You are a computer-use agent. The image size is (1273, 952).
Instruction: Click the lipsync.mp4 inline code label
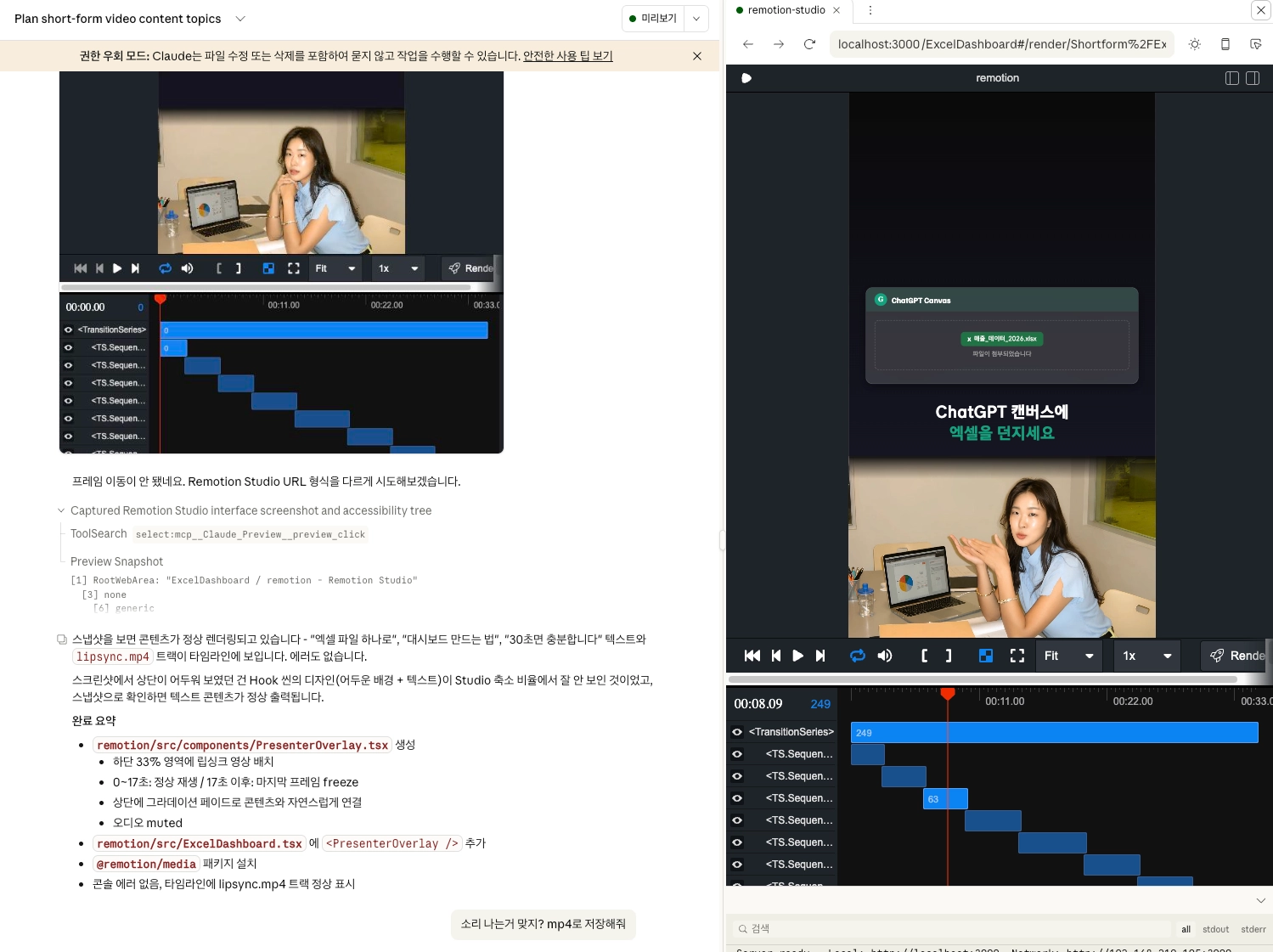[x=113, y=657]
